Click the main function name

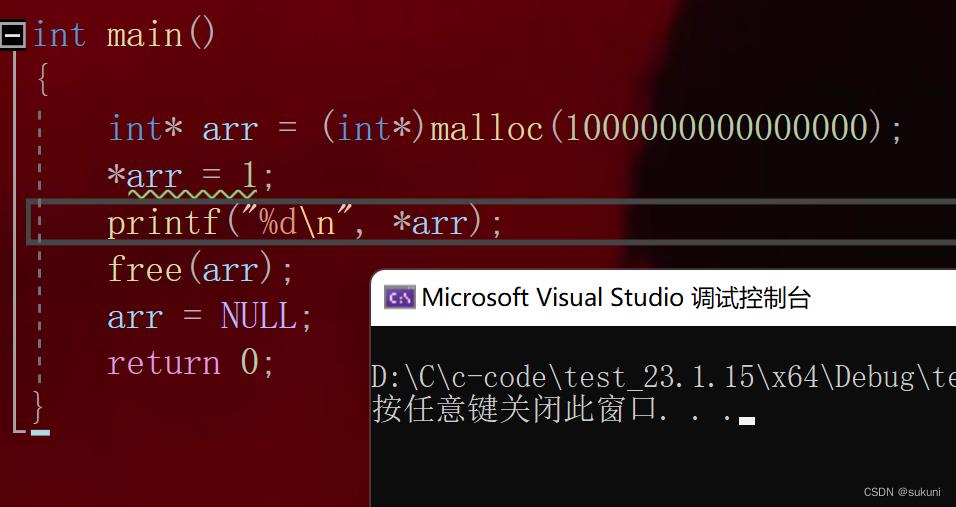point(145,36)
